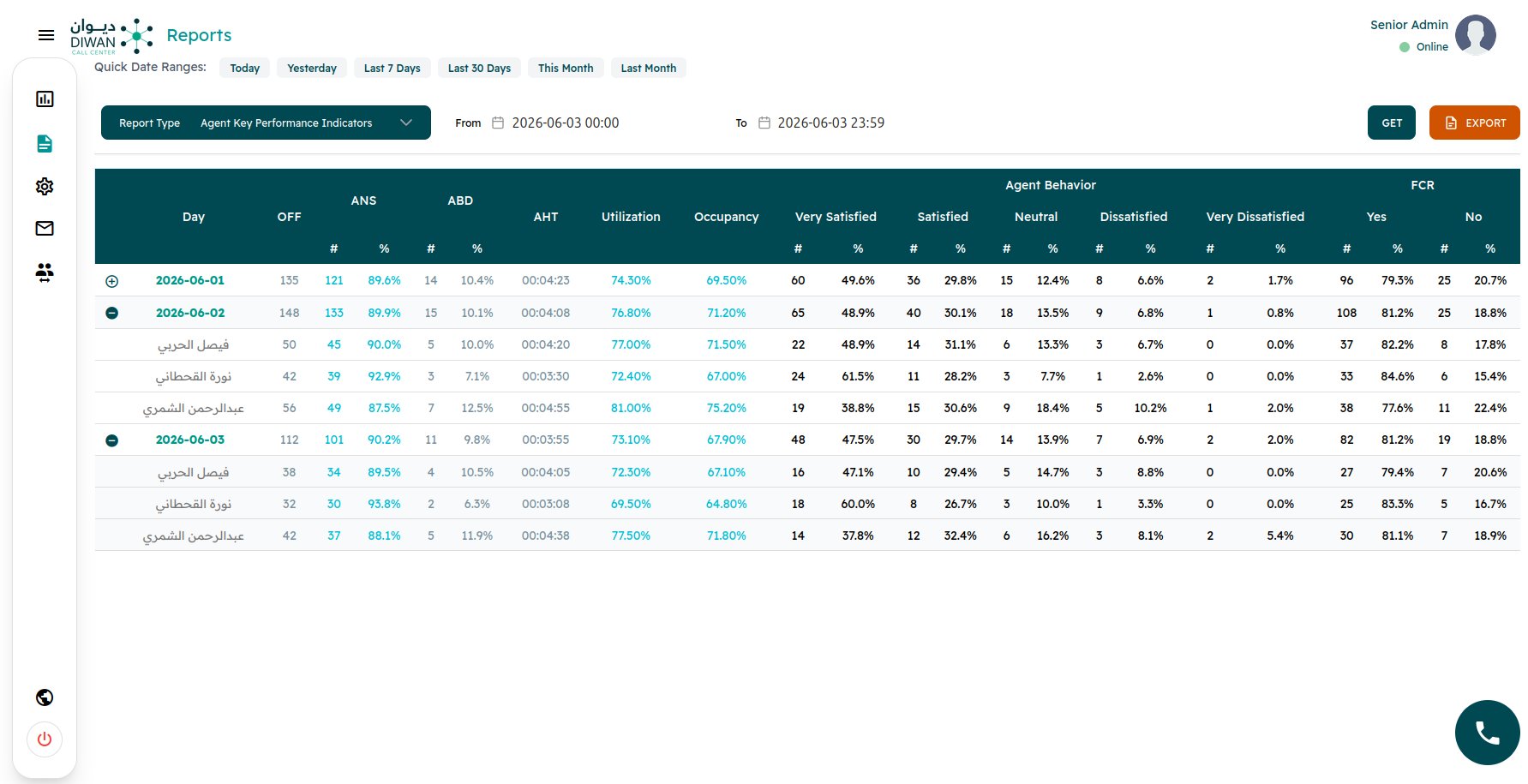Click the Day column header
This screenshot has width=1528, height=784.
(x=194, y=217)
